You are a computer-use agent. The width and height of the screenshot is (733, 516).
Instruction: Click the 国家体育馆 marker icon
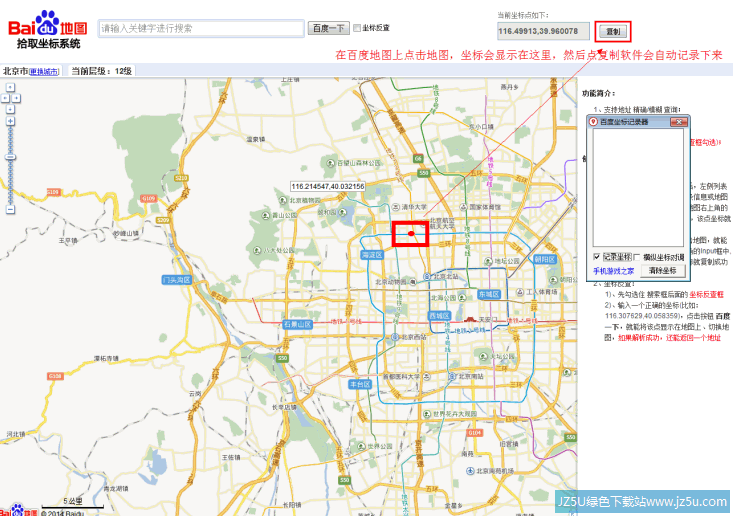coord(463,207)
